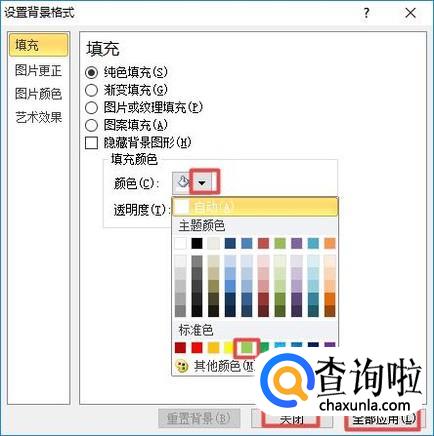Viewport: 434px width, 436px height.
Task: Choose red standard color swatch
Action: [197, 347]
